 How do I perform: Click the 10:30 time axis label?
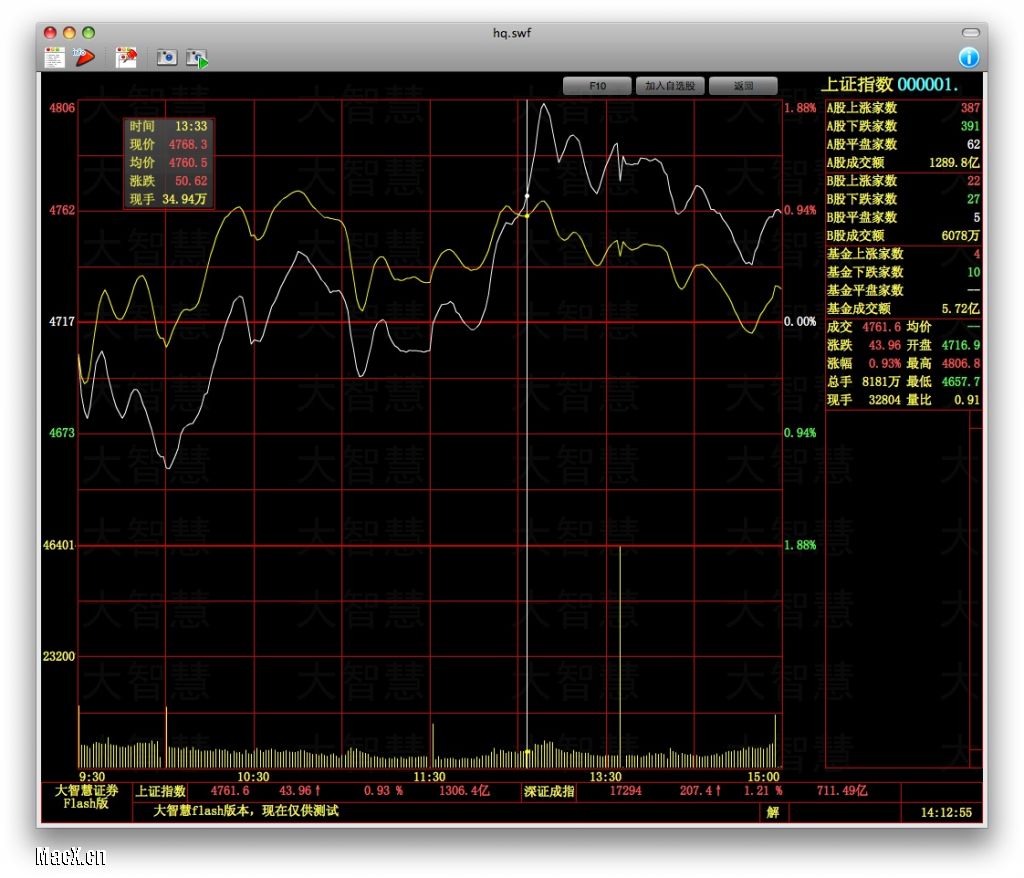point(253,777)
